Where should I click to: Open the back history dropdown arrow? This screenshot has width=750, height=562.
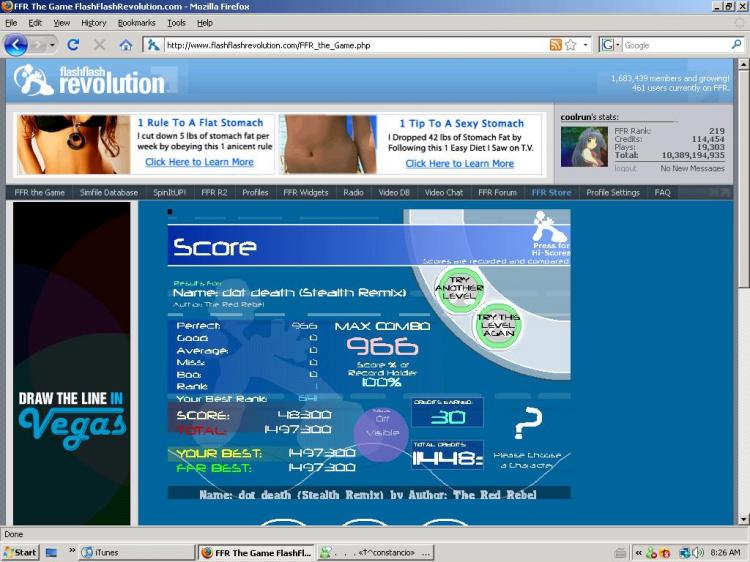click(x=52, y=45)
